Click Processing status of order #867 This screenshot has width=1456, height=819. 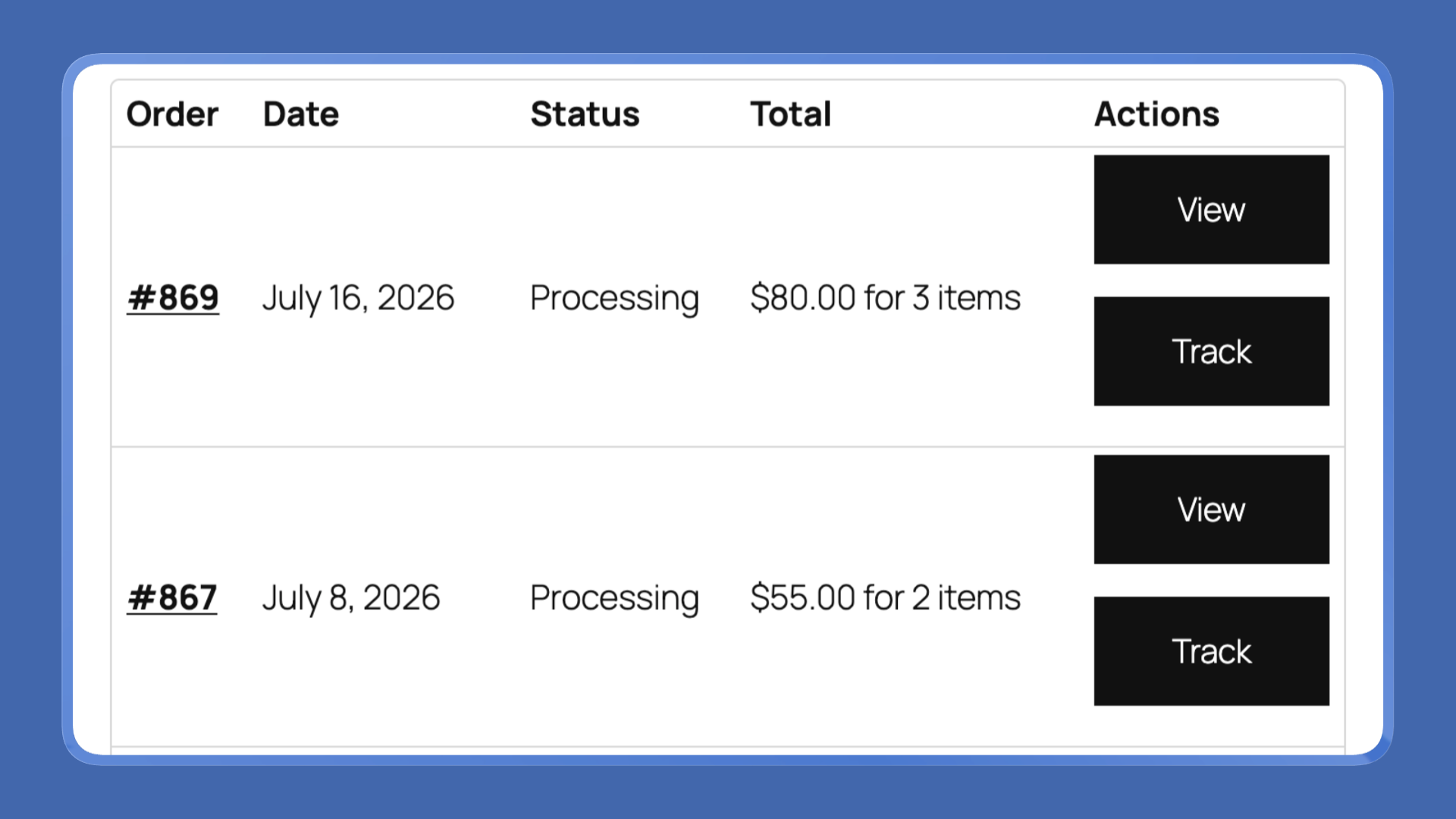coord(614,599)
